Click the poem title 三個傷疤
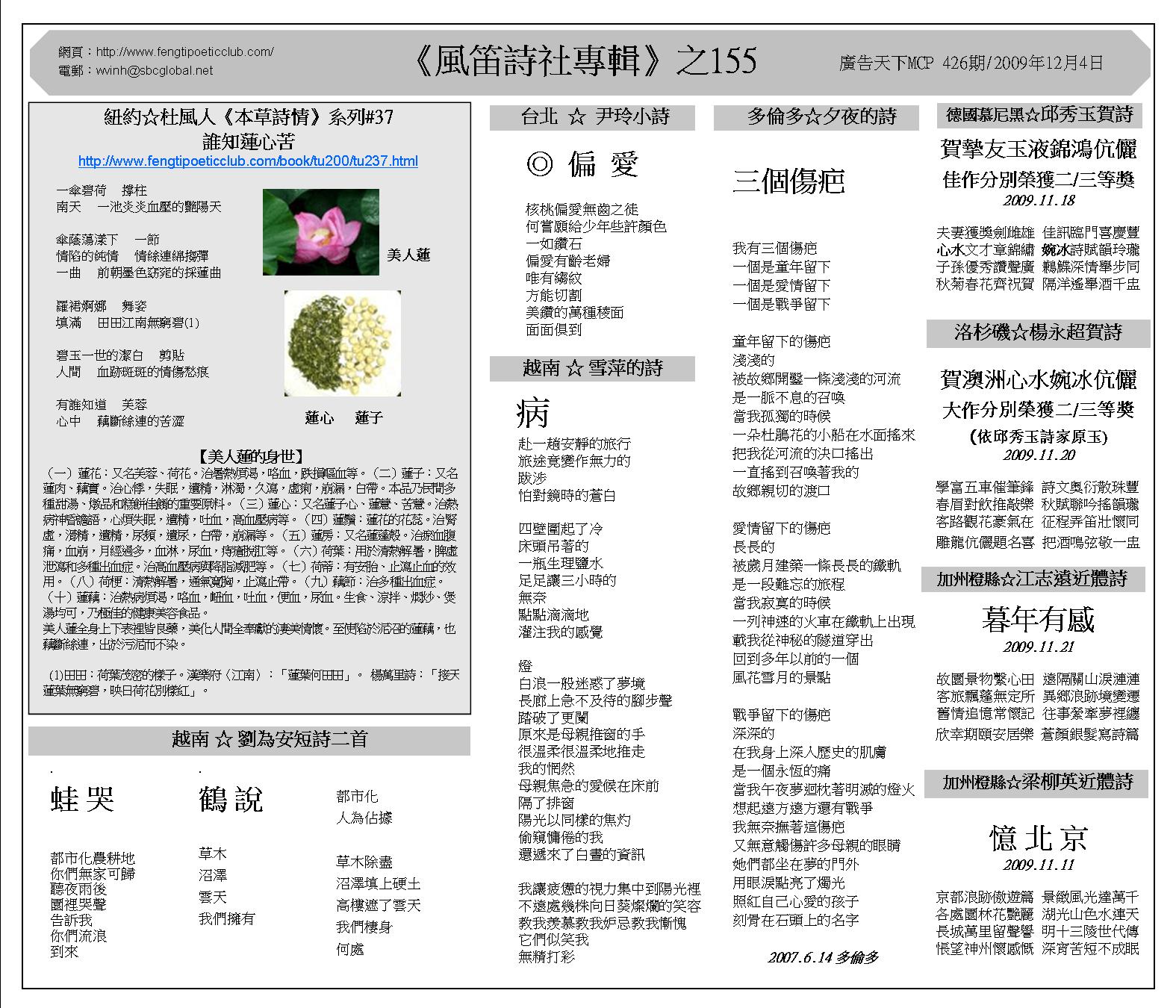1176x1008 pixels. [788, 182]
